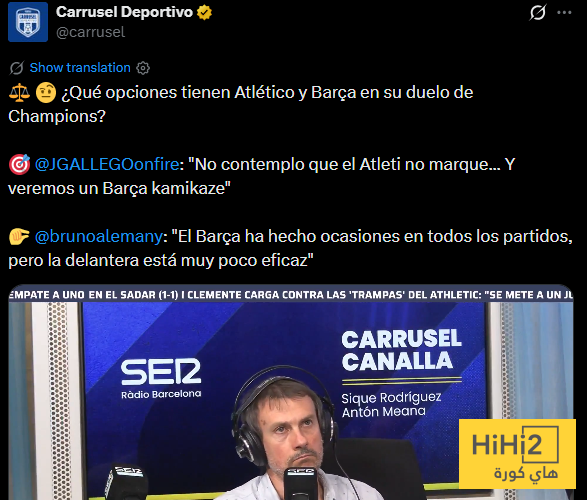This screenshot has width=587, height=500.
Task: Click the balance scale emoji
Action: 19,92
